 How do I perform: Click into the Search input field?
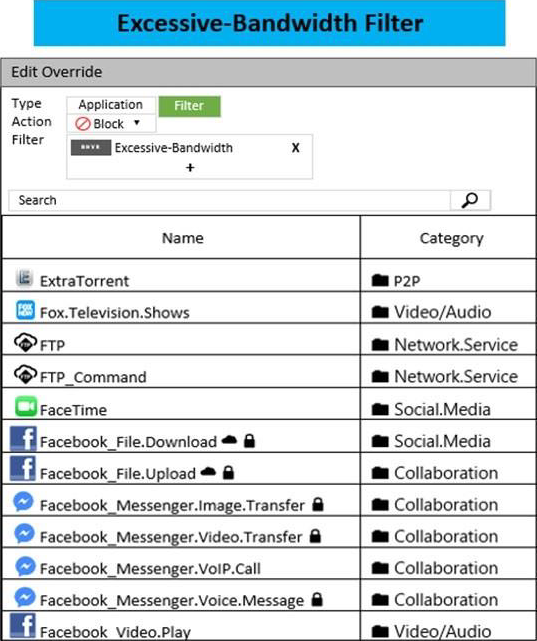click(230, 200)
